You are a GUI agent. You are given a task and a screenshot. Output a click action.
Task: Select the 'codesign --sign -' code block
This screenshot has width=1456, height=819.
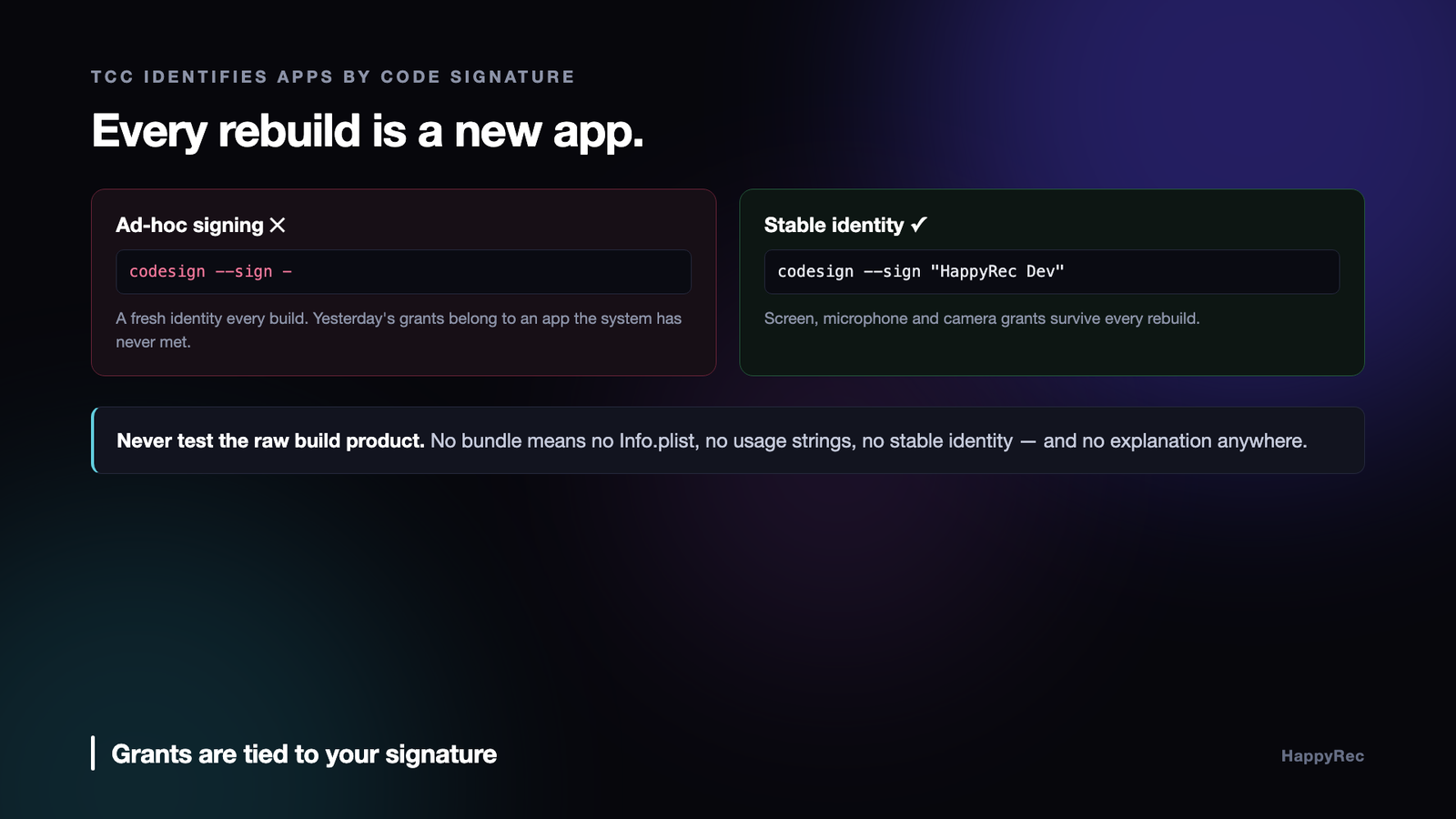pos(403,271)
